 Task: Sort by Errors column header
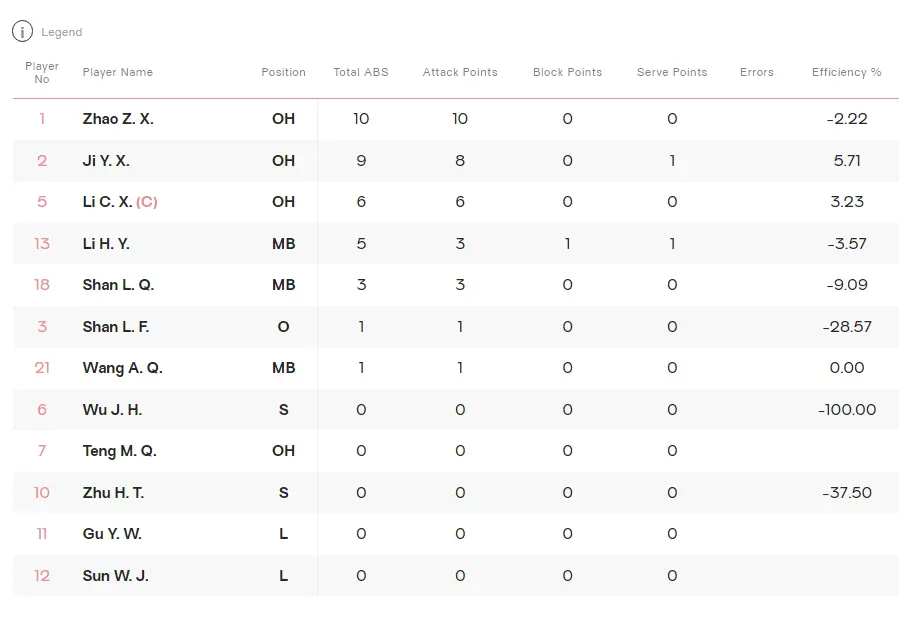click(x=757, y=72)
